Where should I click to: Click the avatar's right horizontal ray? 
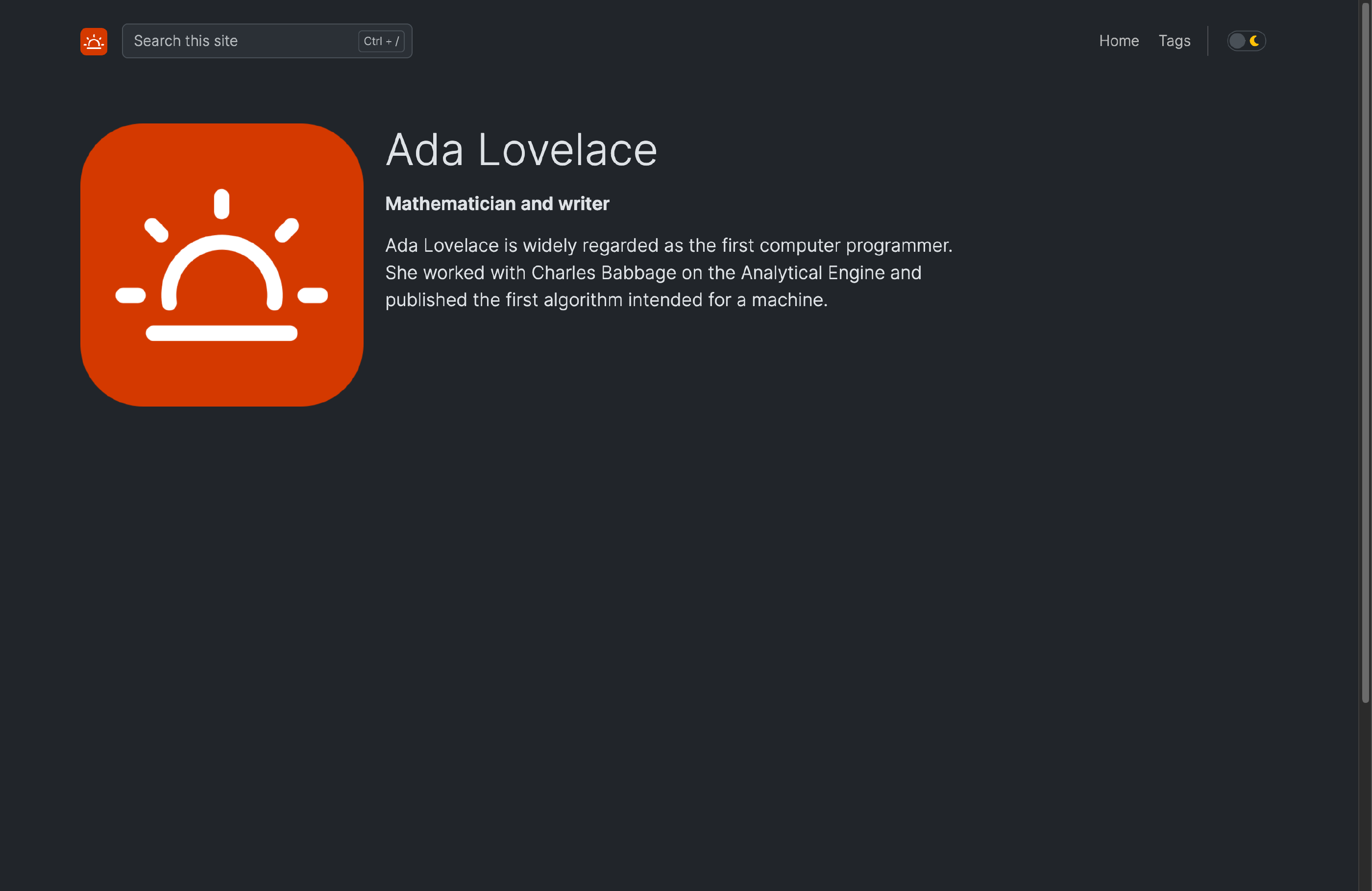click(313, 296)
